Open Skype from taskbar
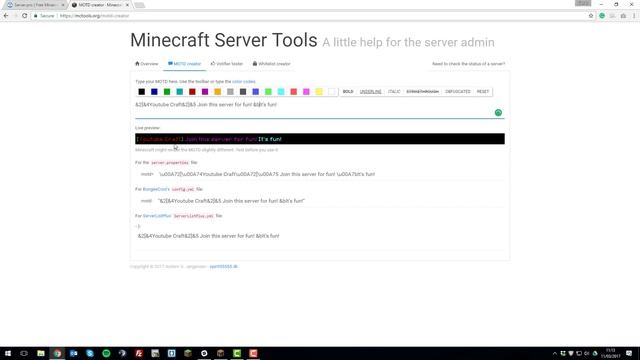This screenshot has height=360, width=640. 90,353
